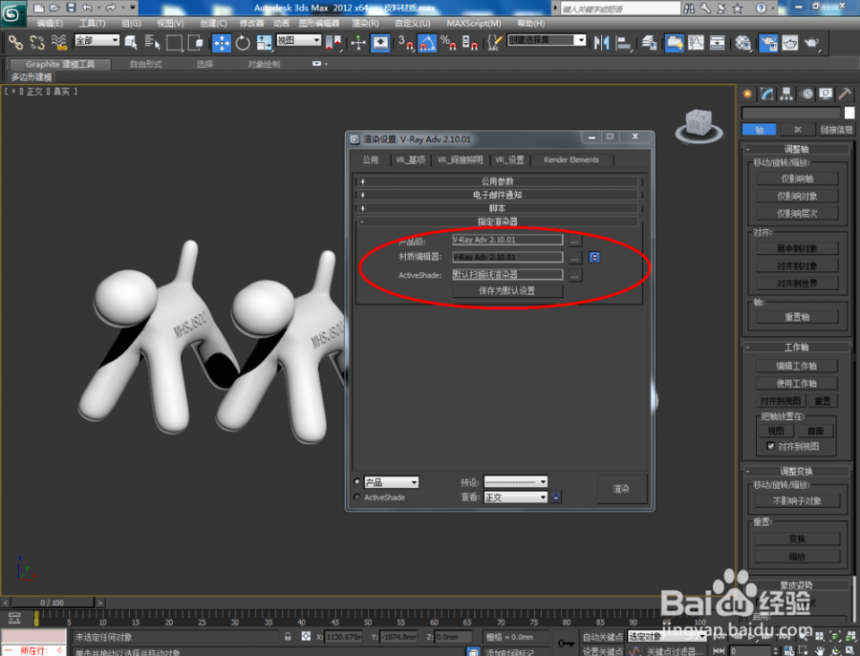The height and width of the screenshot is (656, 860).
Task: Click the 渲染 render button
Action: click(621, 488)
